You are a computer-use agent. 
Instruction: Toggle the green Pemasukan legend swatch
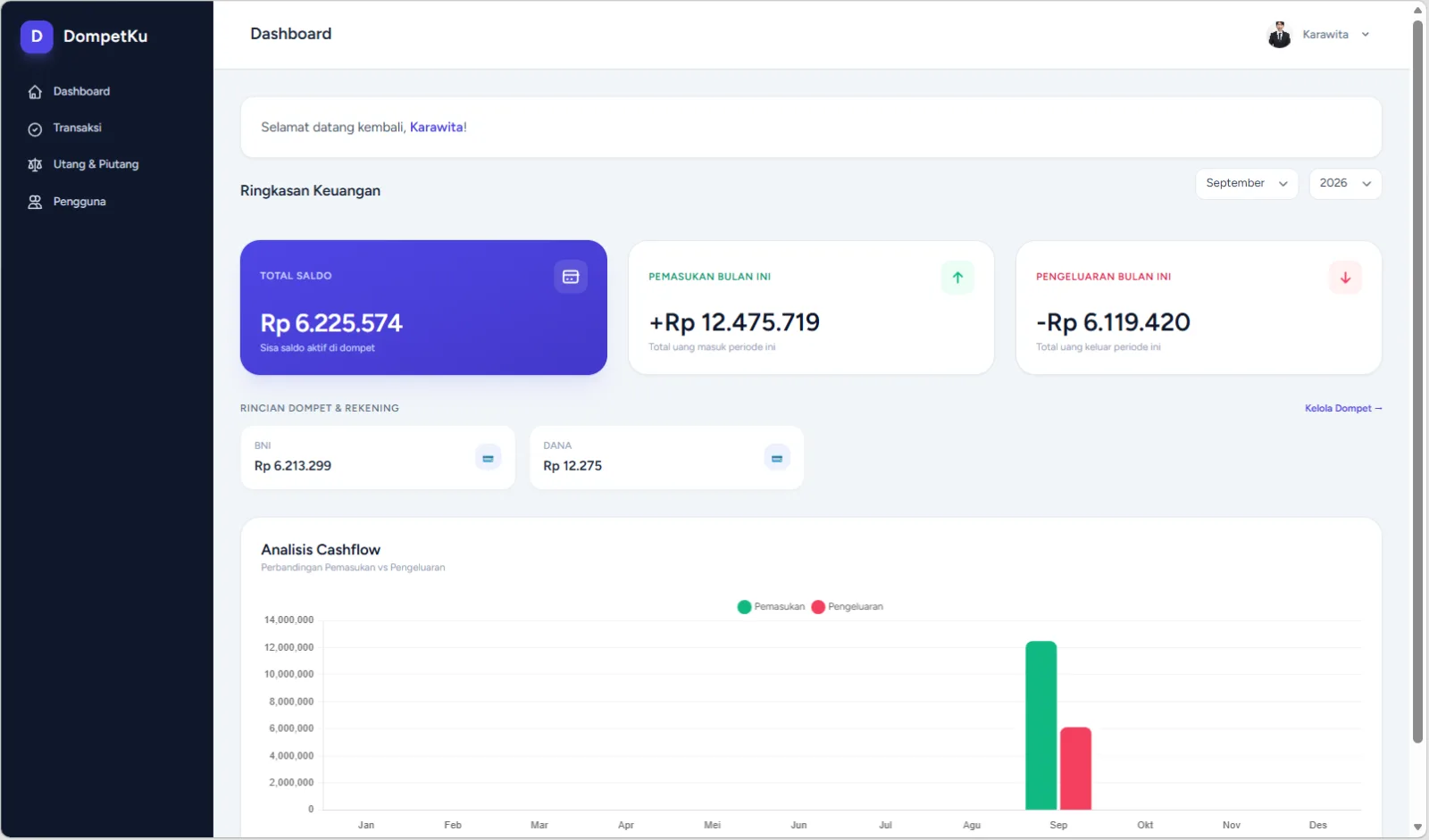click(744, 607)
